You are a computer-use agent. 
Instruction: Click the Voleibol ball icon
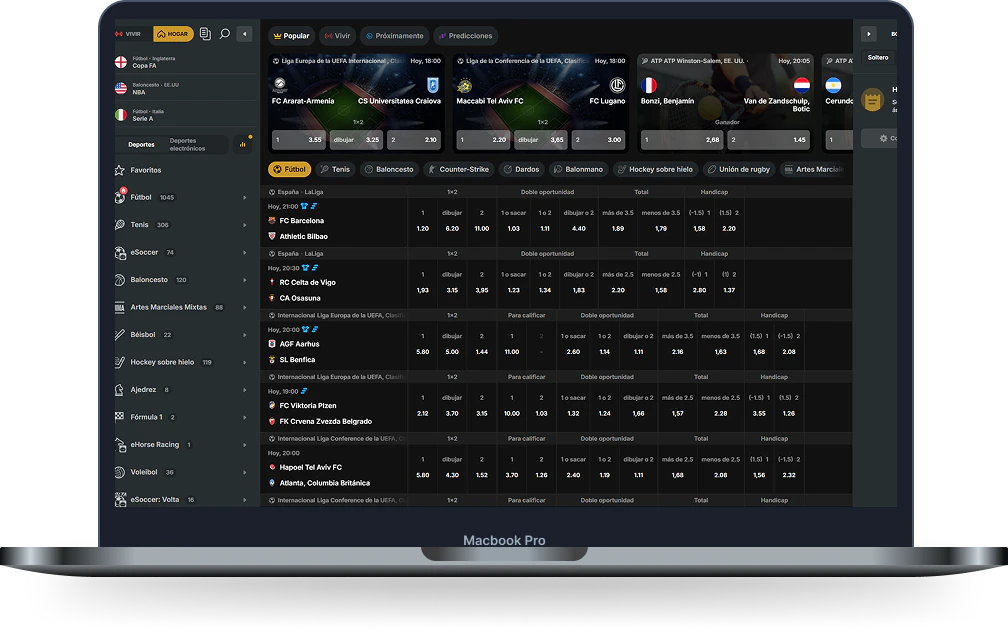click(x=120, y=472)
